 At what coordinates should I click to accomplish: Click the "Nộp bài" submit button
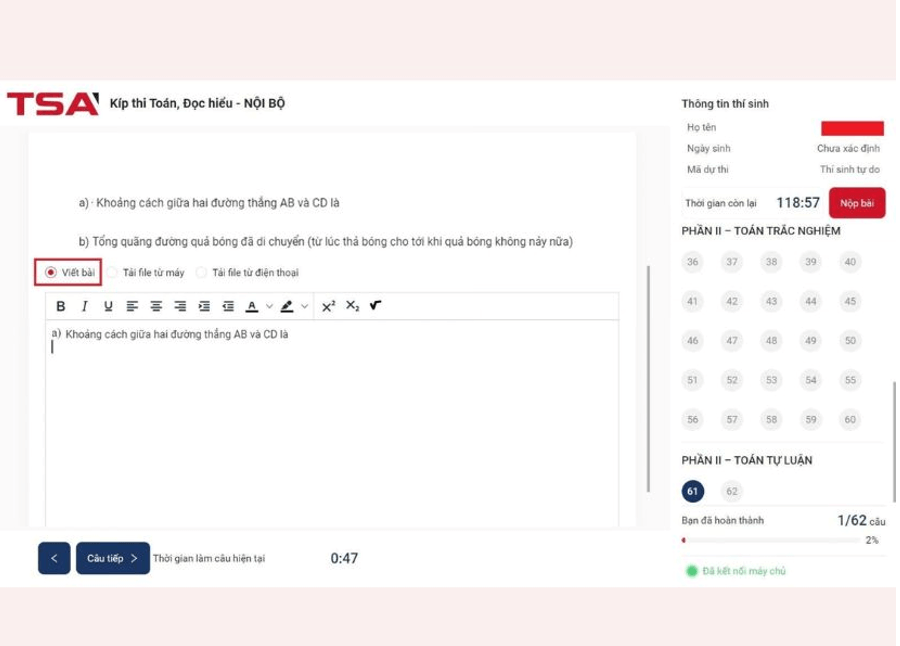click(x=856, y=203)
